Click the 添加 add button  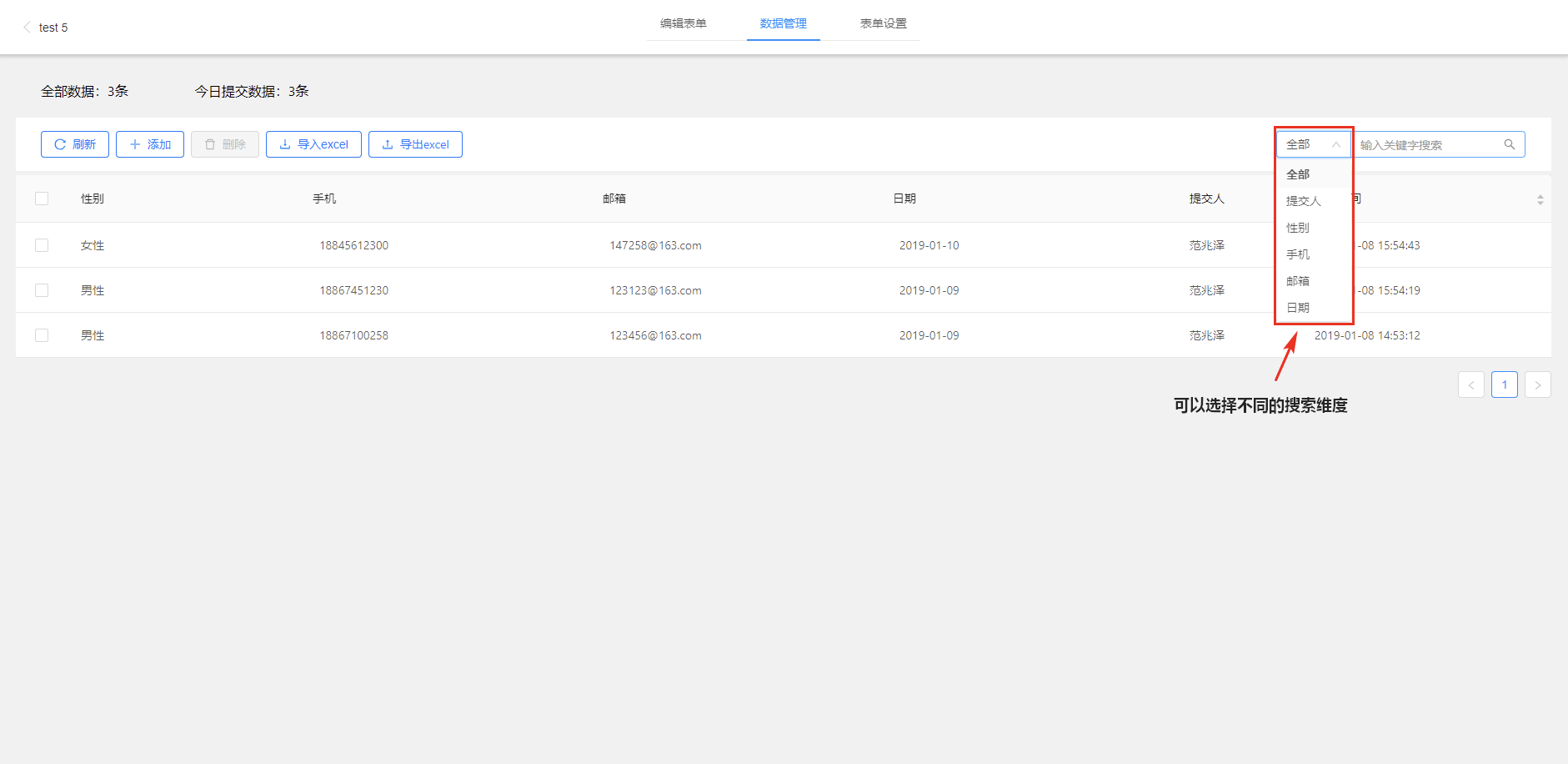click(150, 144)
